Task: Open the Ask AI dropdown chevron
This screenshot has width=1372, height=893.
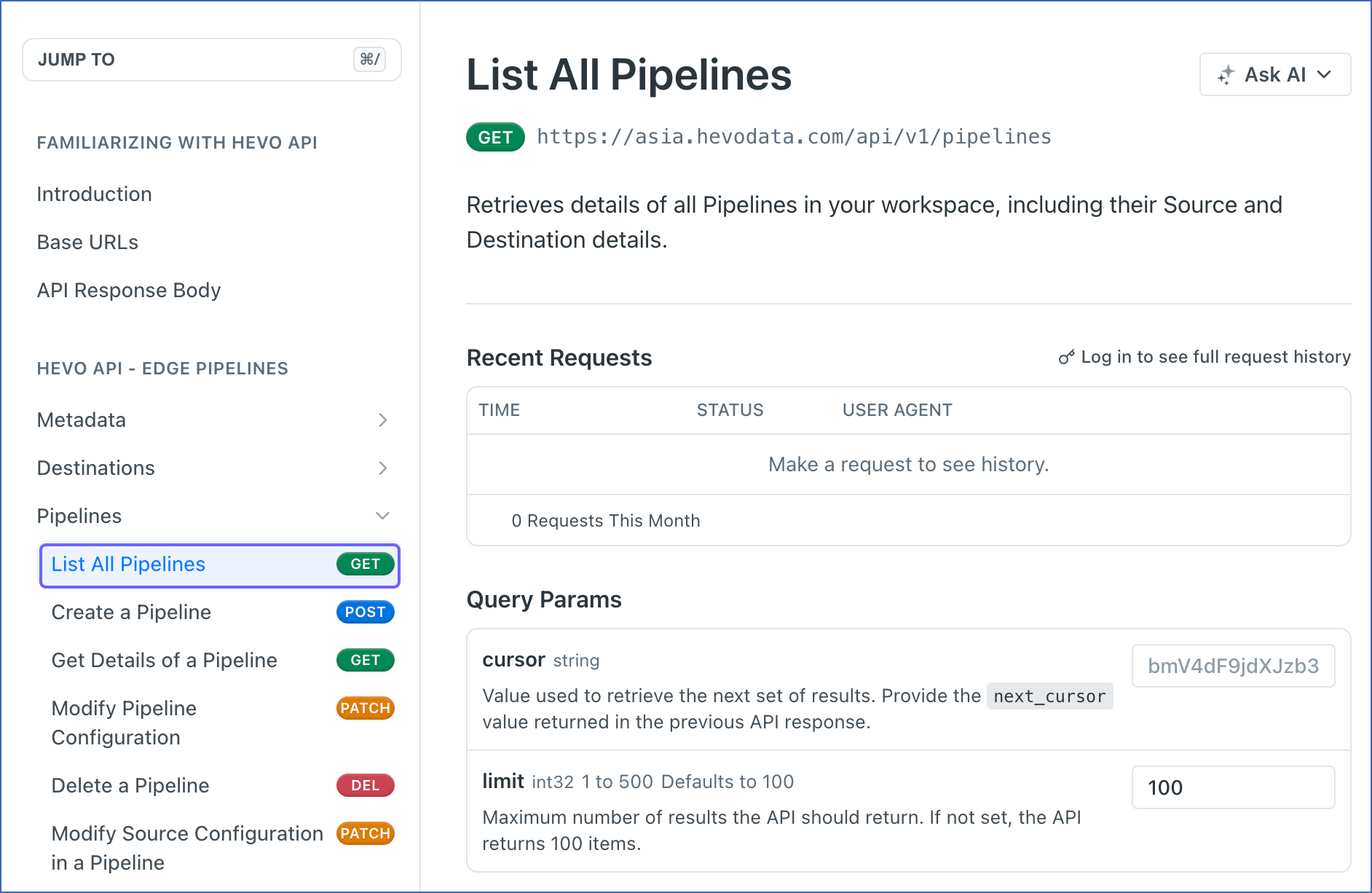Action: (1325, 74)
